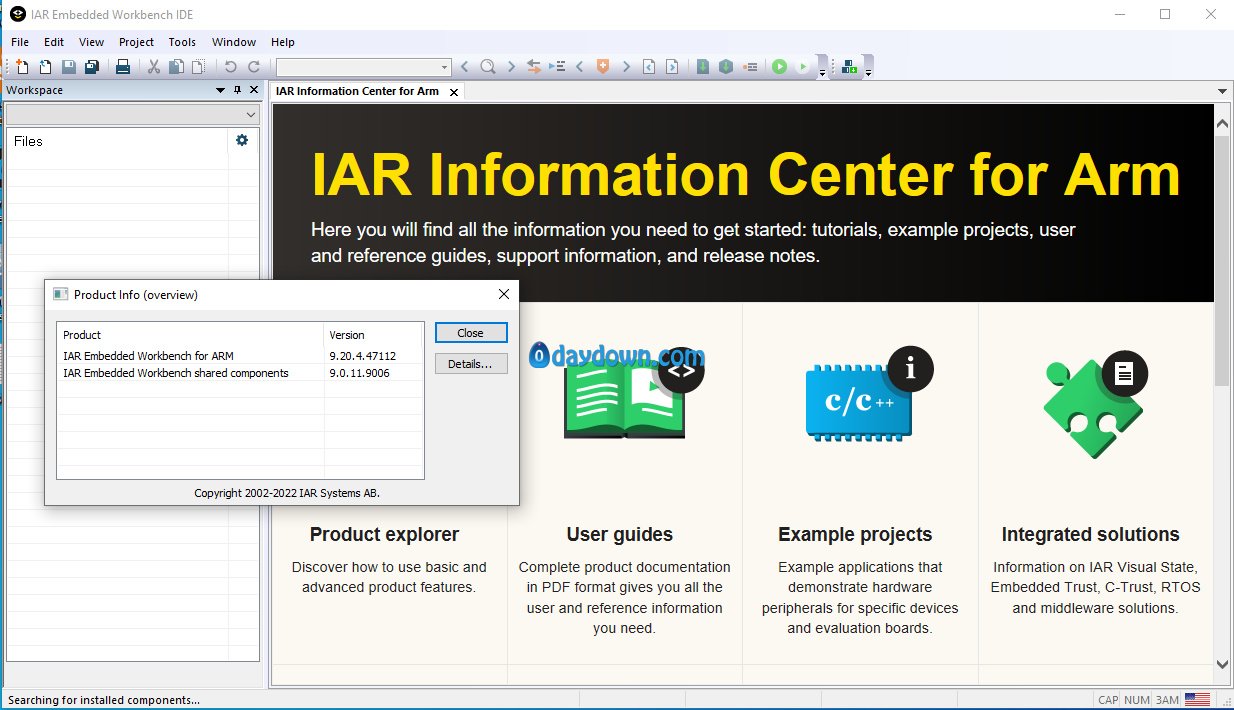Click the Product column header
This screenshot has width=1234, height=710.
click(191, 335)
